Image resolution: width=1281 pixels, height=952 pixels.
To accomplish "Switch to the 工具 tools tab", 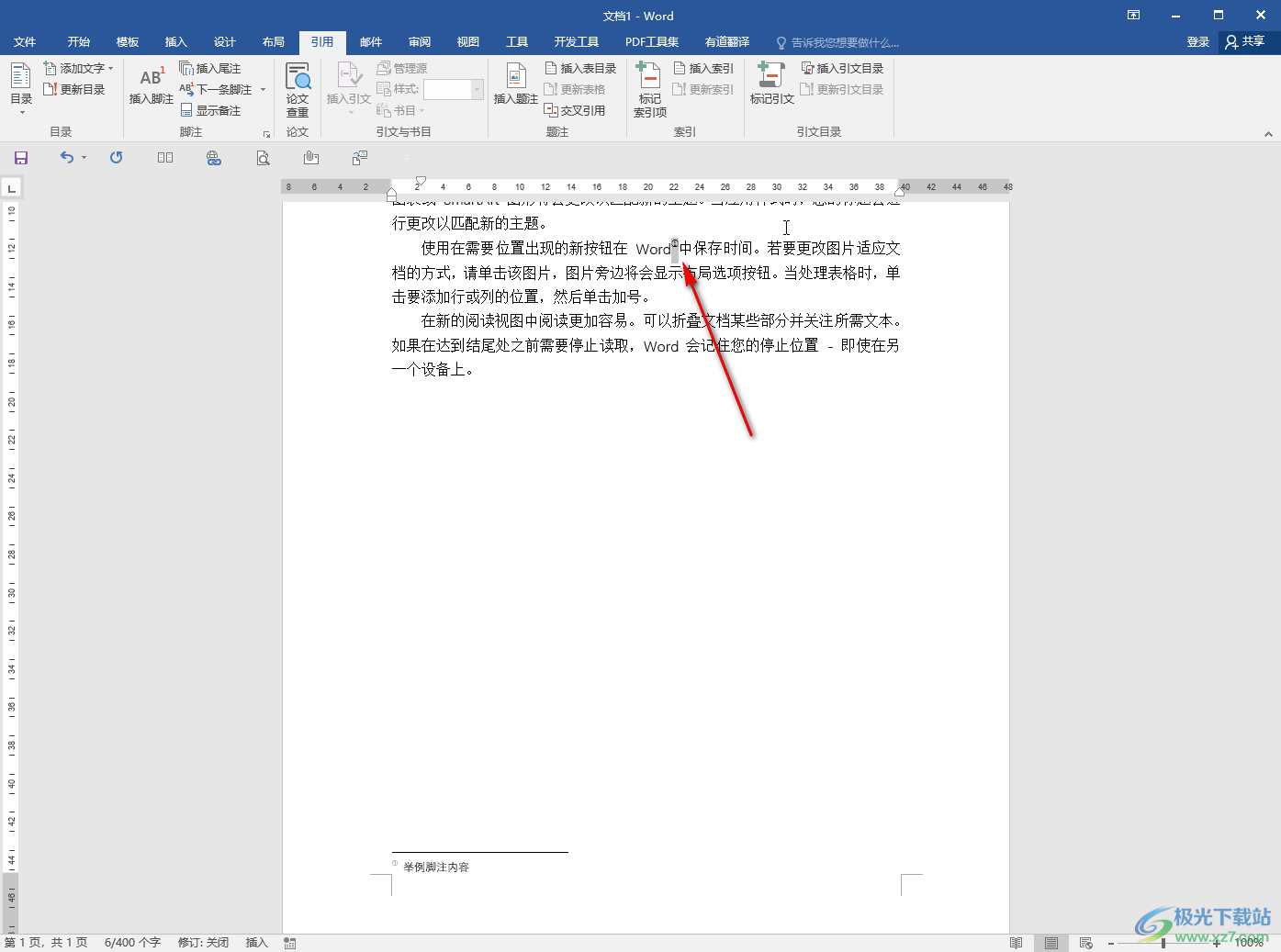I will coord(517,42).
